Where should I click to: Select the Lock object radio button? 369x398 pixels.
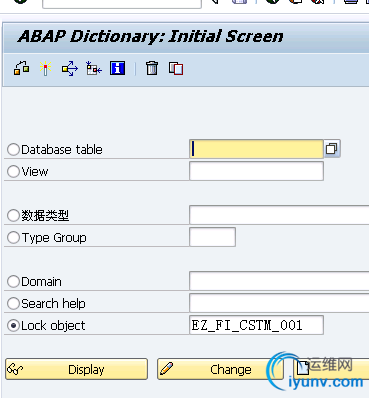pos(13,325)
